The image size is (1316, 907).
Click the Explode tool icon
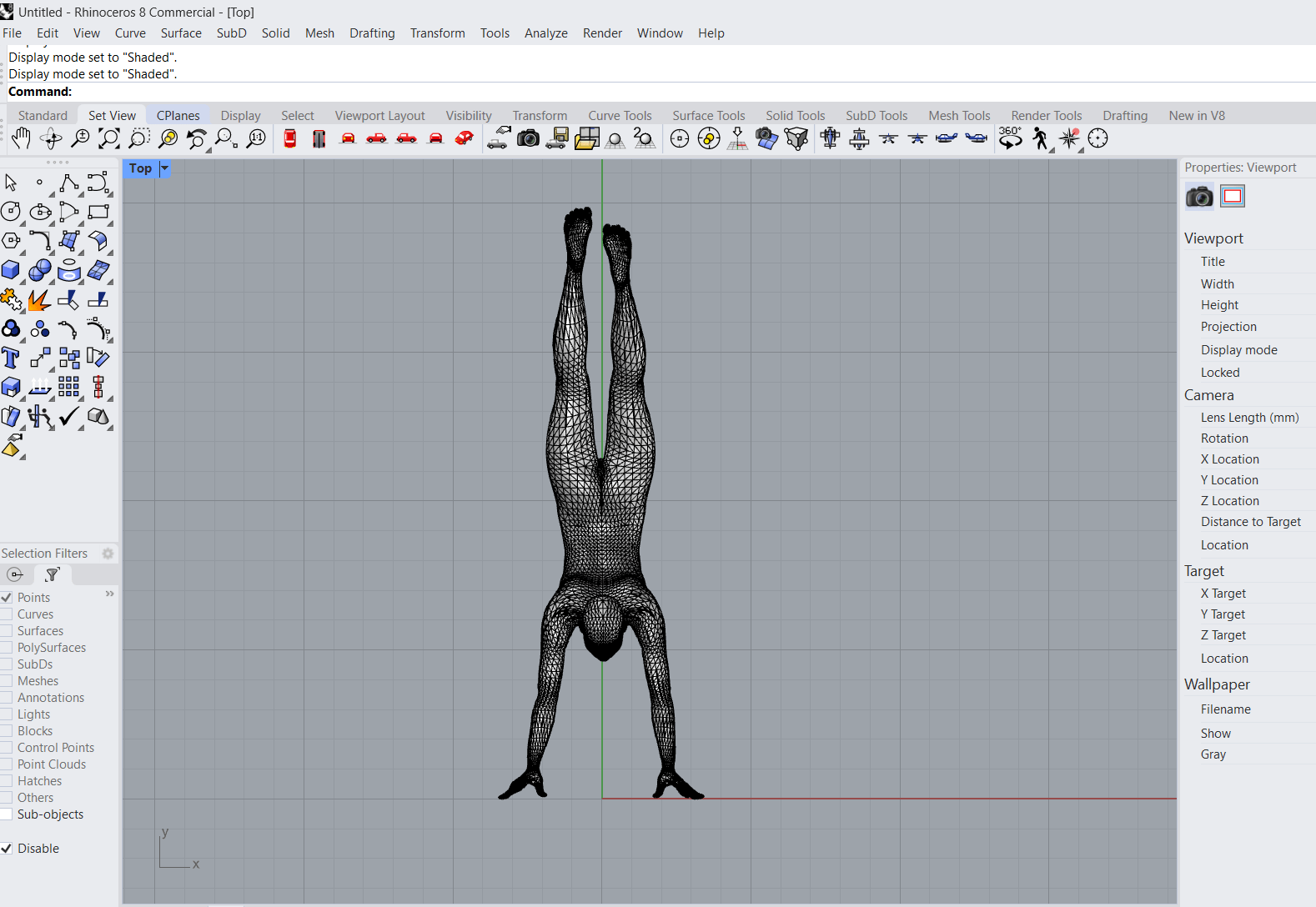click(x=39, y=300)
